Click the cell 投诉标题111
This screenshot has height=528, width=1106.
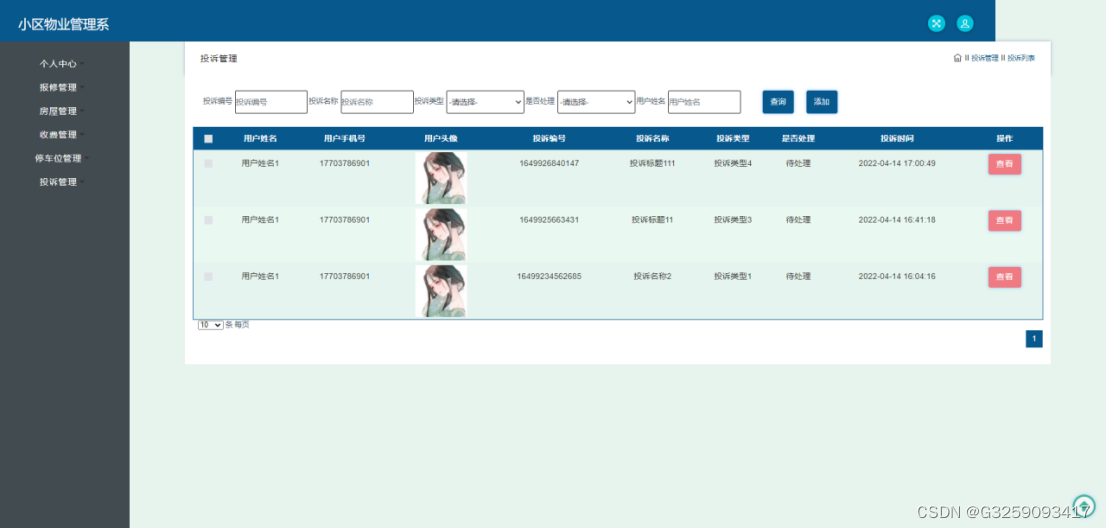(x=652, y=164)
